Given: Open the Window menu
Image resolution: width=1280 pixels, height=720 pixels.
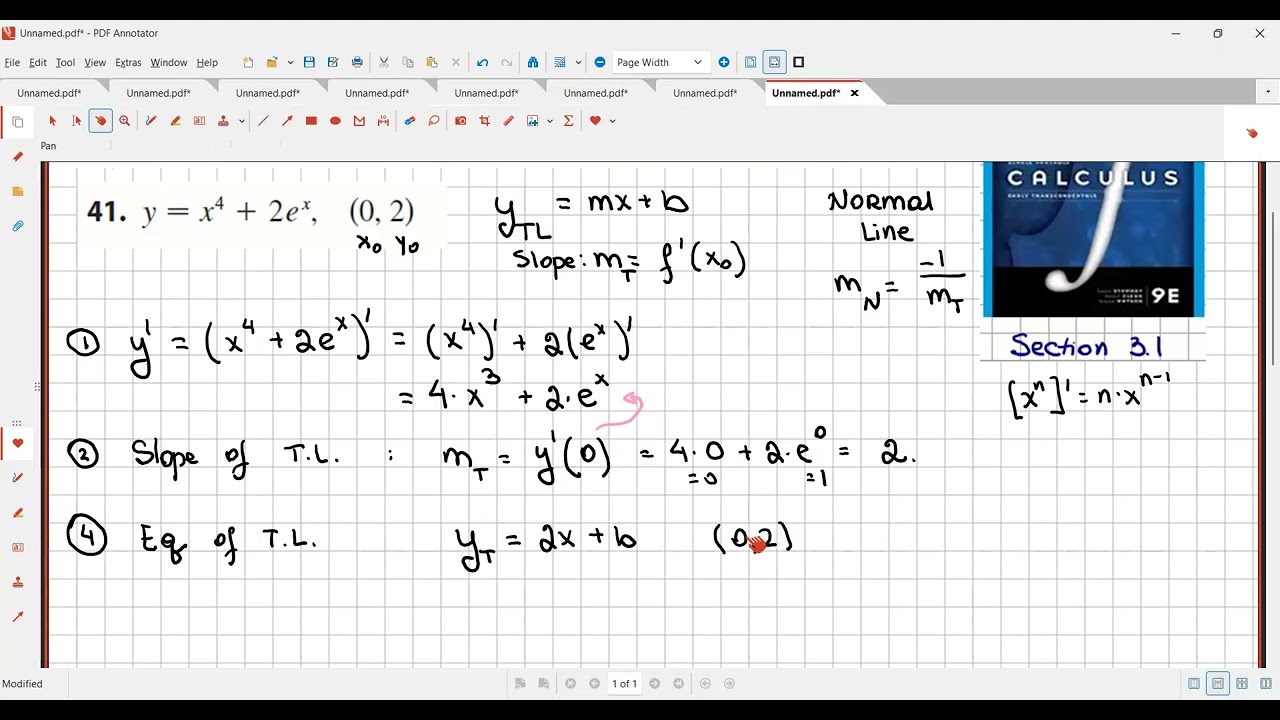Looking at the screenshot, I should (169, 62).
